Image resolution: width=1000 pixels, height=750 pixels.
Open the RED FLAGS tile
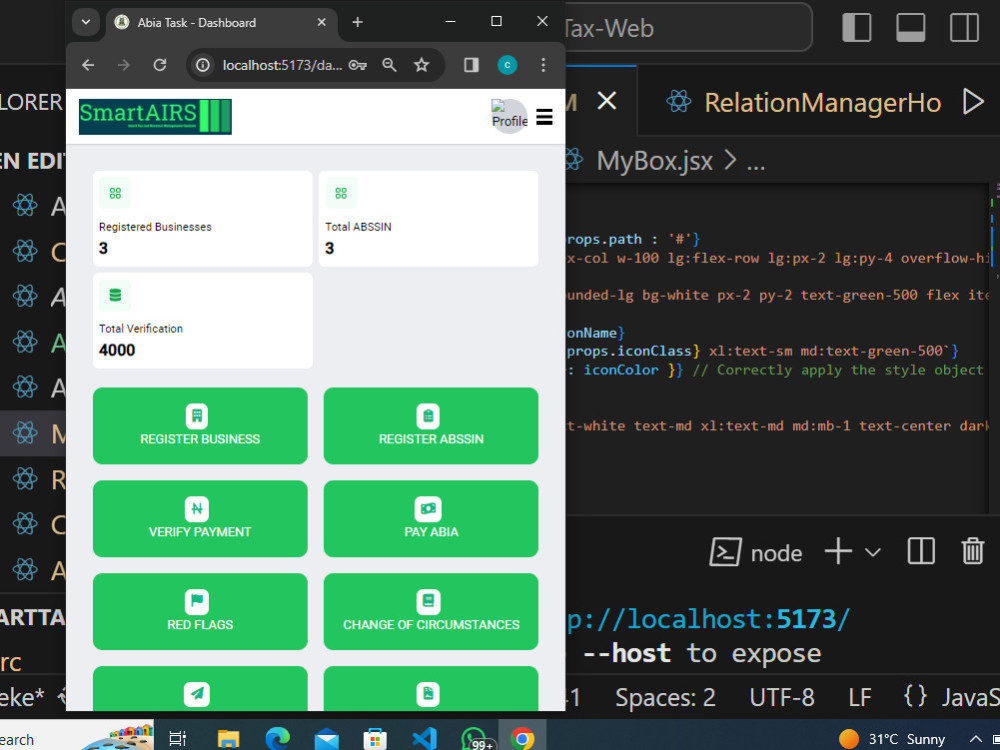tap(200, 611)
